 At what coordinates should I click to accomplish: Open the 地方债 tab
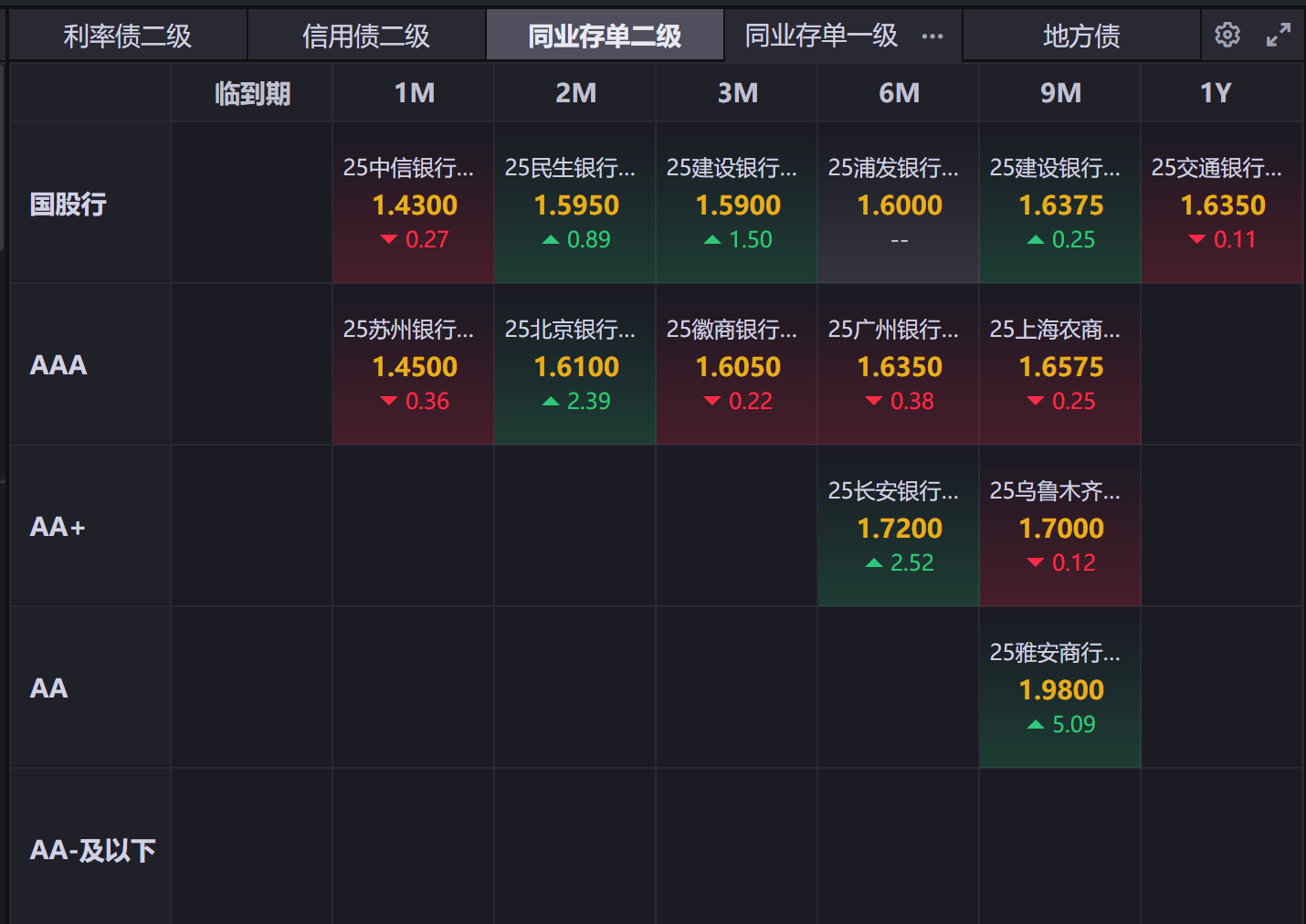click(x=1081, y=36)
